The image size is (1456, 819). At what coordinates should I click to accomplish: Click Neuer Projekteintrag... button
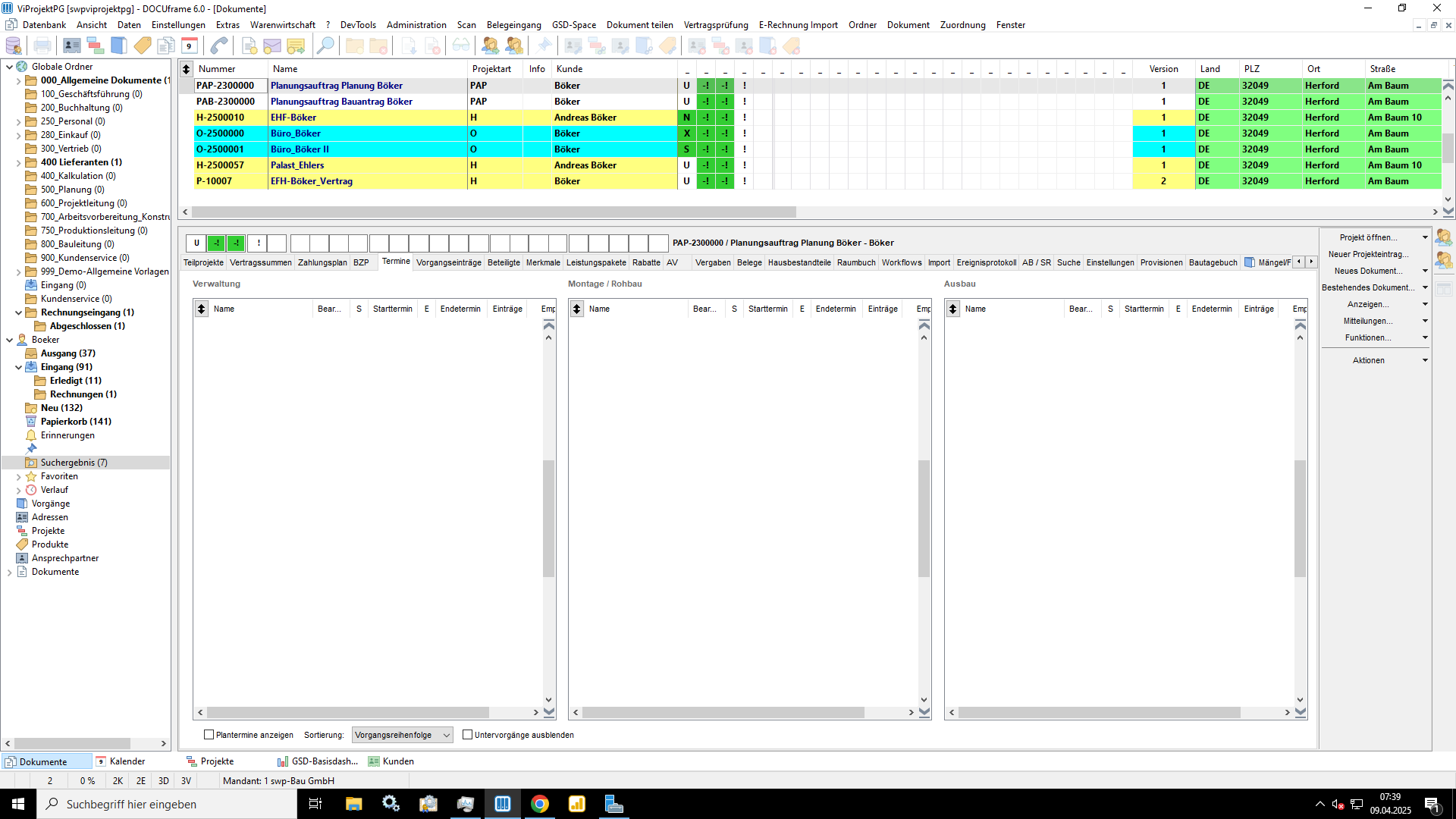click(x=1369, y=254)
